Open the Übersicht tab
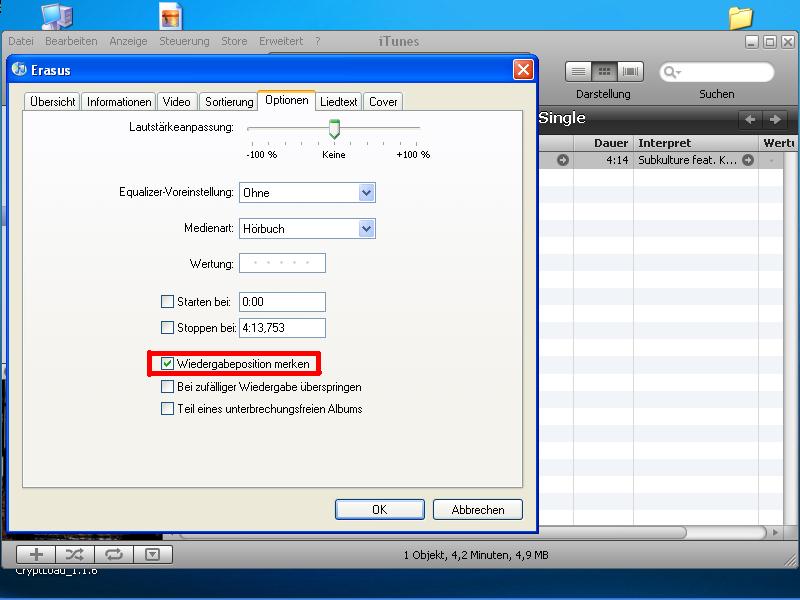Screen dimensions: 800x600 (53, 102)
